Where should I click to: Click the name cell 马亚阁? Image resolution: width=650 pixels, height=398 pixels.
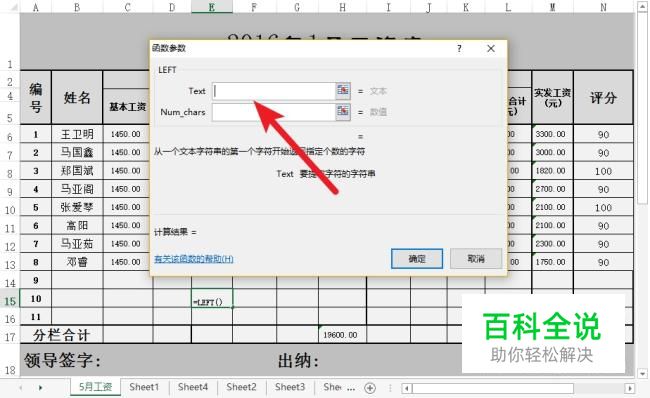pos(77,189)
